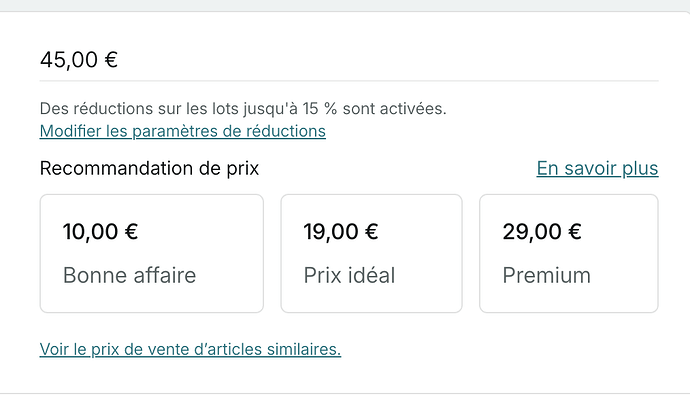Apply the middle recommended price option
690x401 pixels.
[x=371, y=253]
